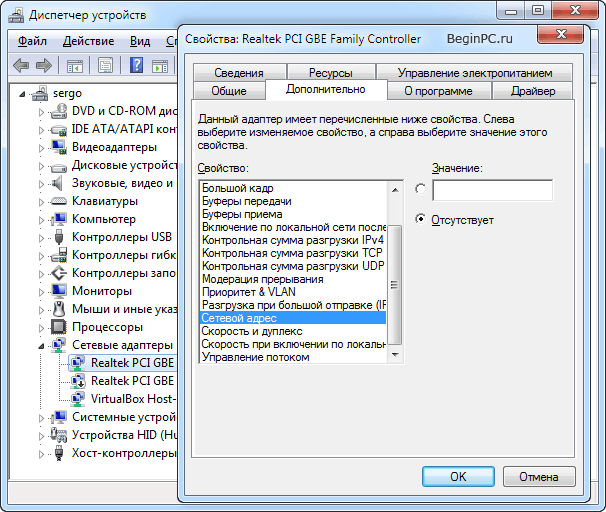The width and height of the screenshot is (606, 512).
Task: Switch to the О программе tab
Action: click(x=439, y=91)
